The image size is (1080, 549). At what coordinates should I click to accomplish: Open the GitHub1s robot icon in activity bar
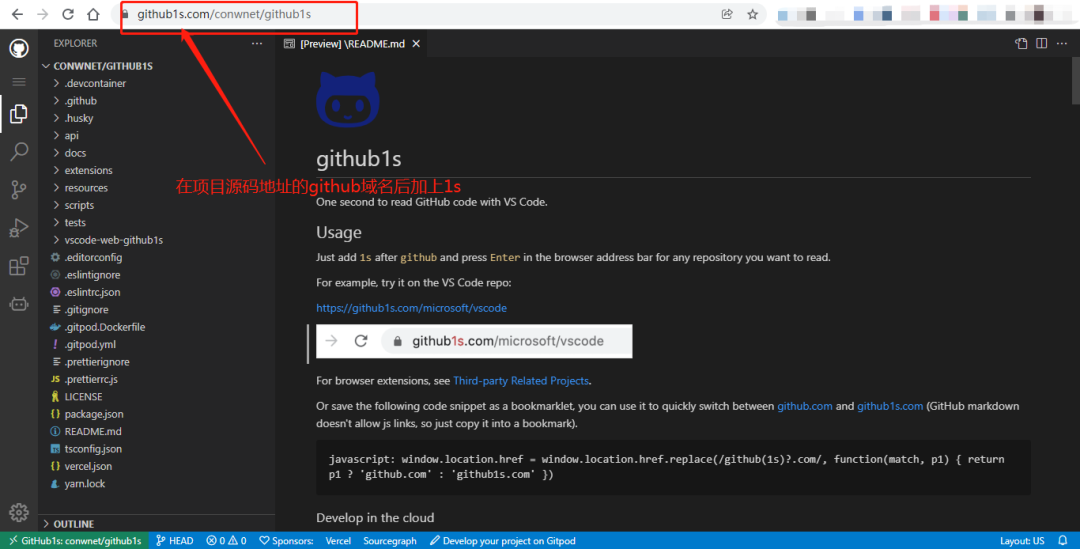coord(19,303)
